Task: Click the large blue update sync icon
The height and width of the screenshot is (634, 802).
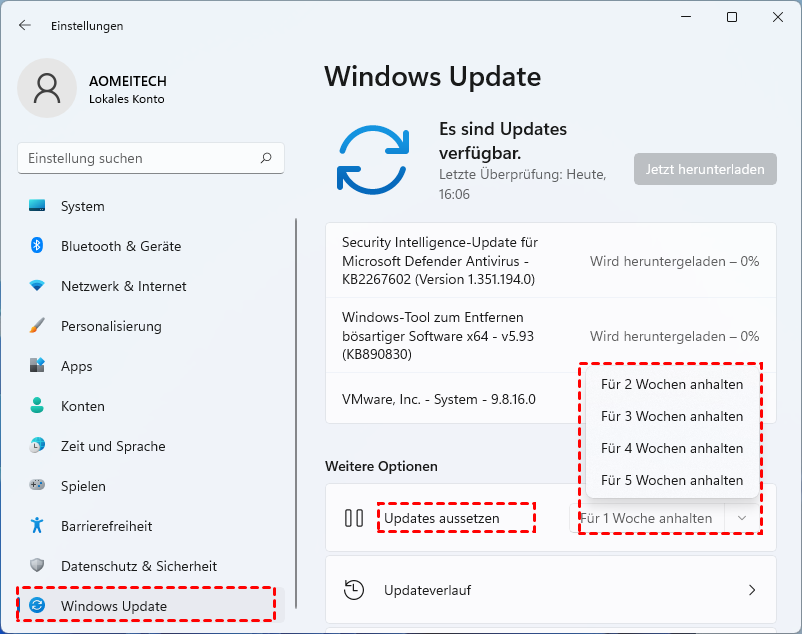Action: tap(373, 160)
